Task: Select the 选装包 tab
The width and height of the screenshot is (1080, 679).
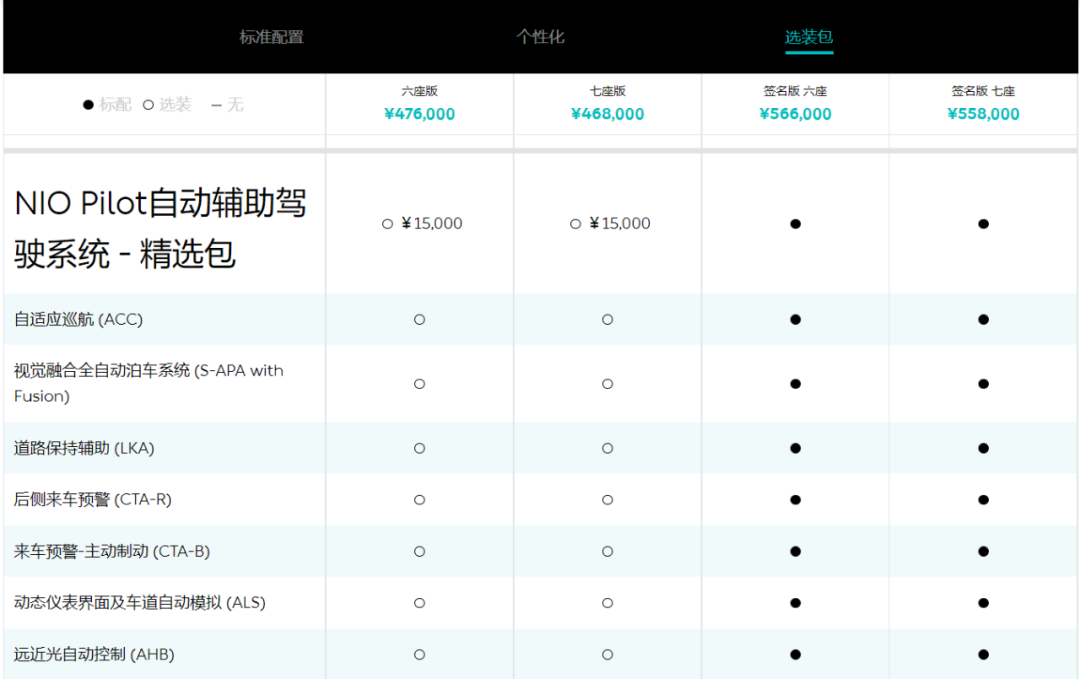Action: pos(809,37)
